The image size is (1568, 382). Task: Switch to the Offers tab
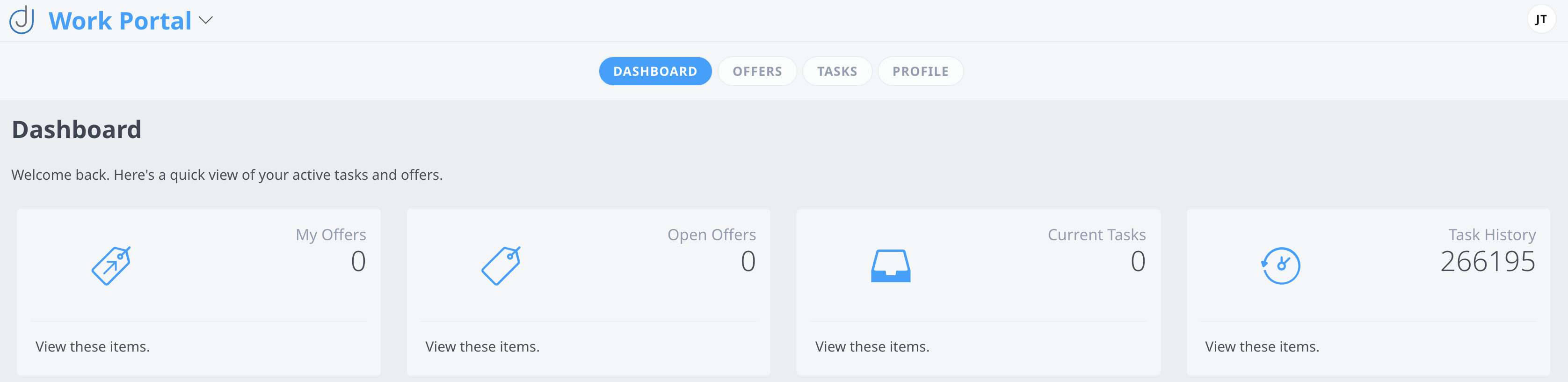point(756,71)
